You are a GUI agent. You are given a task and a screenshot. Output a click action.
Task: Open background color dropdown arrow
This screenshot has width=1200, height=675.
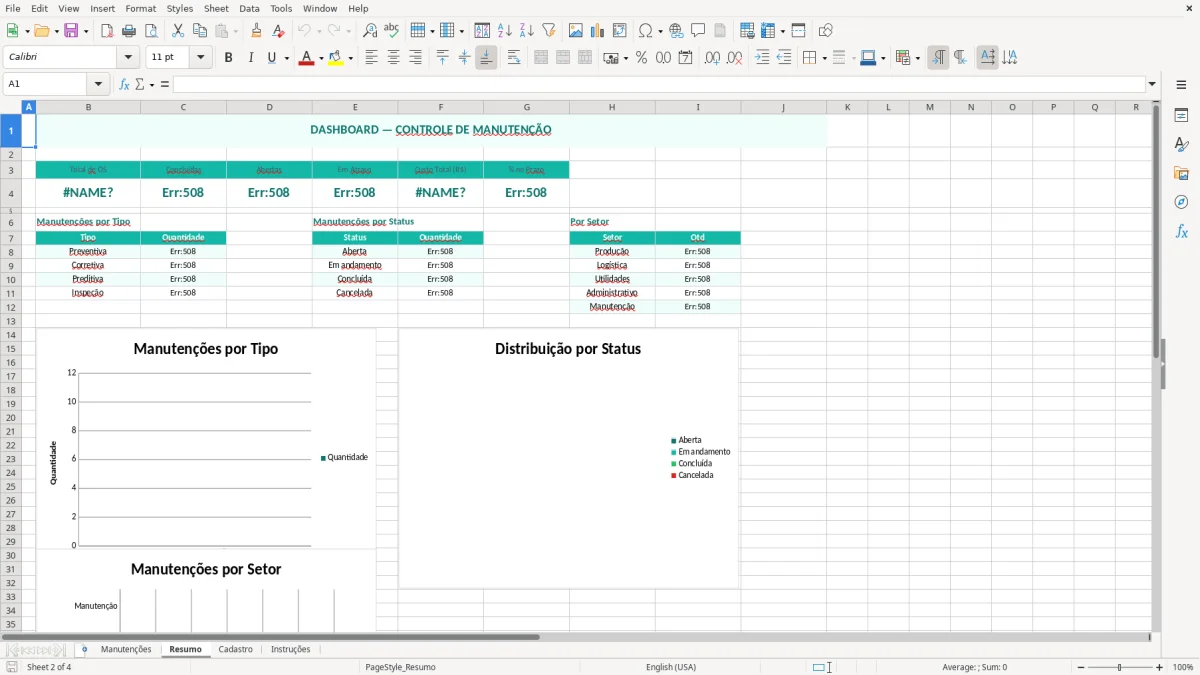350,58
